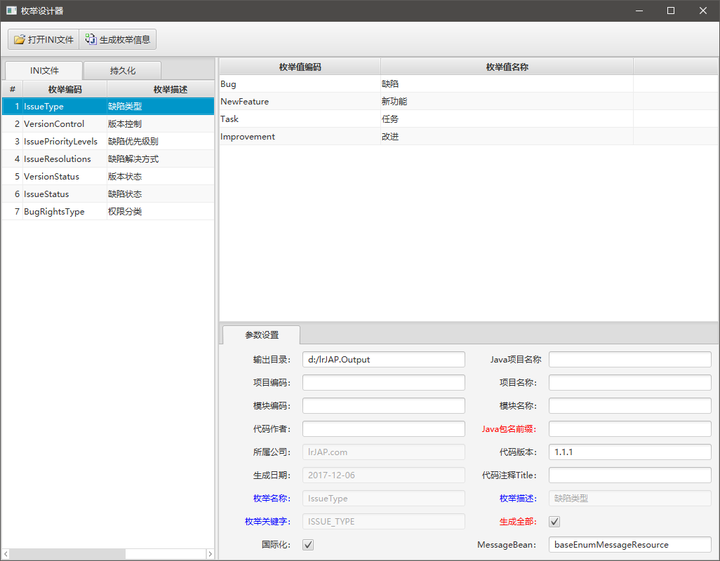Minimize the 枚举设计器 window
Viewport: 720px width, 561px height.
(639, 11)
